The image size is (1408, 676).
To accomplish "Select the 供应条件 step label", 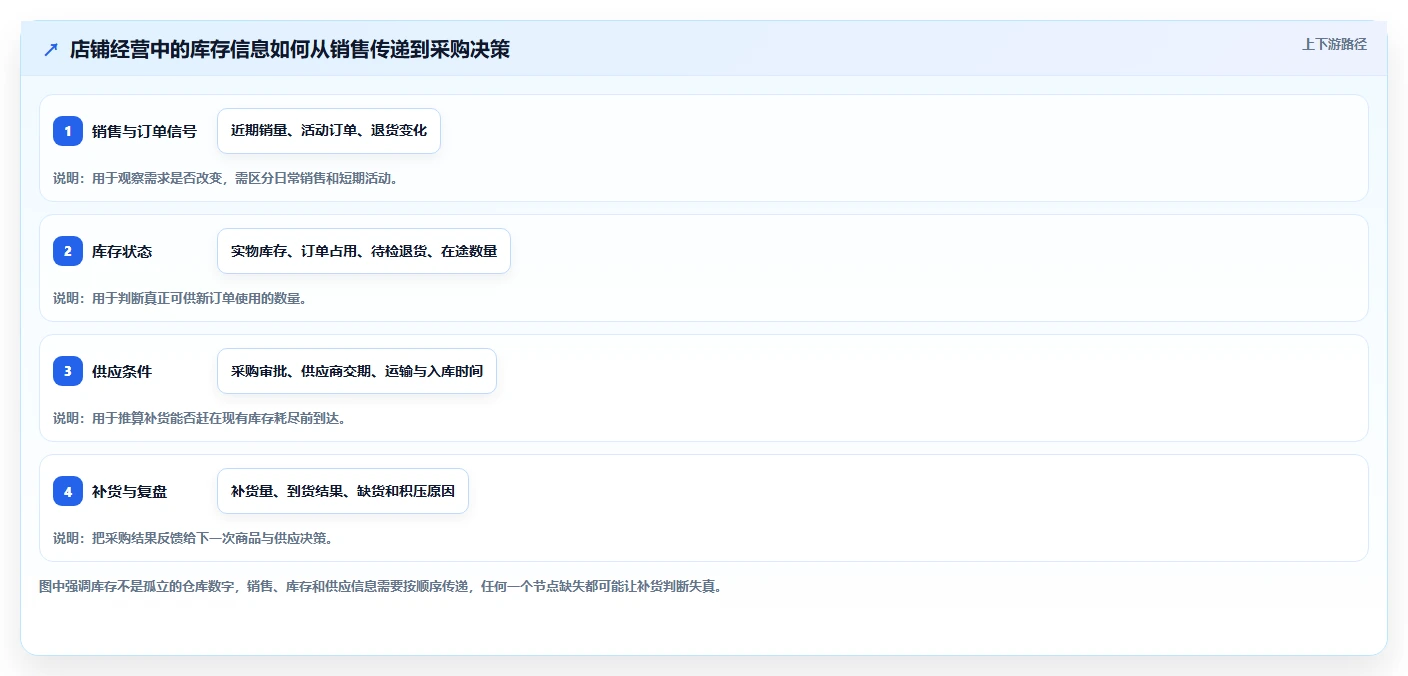I will (x=122, y=371).
